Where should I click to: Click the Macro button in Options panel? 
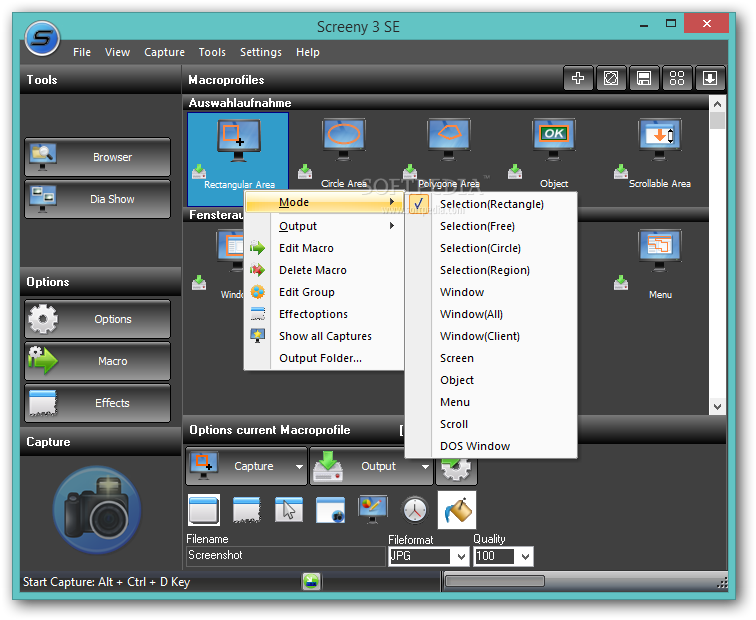click(x=97, y=361)
